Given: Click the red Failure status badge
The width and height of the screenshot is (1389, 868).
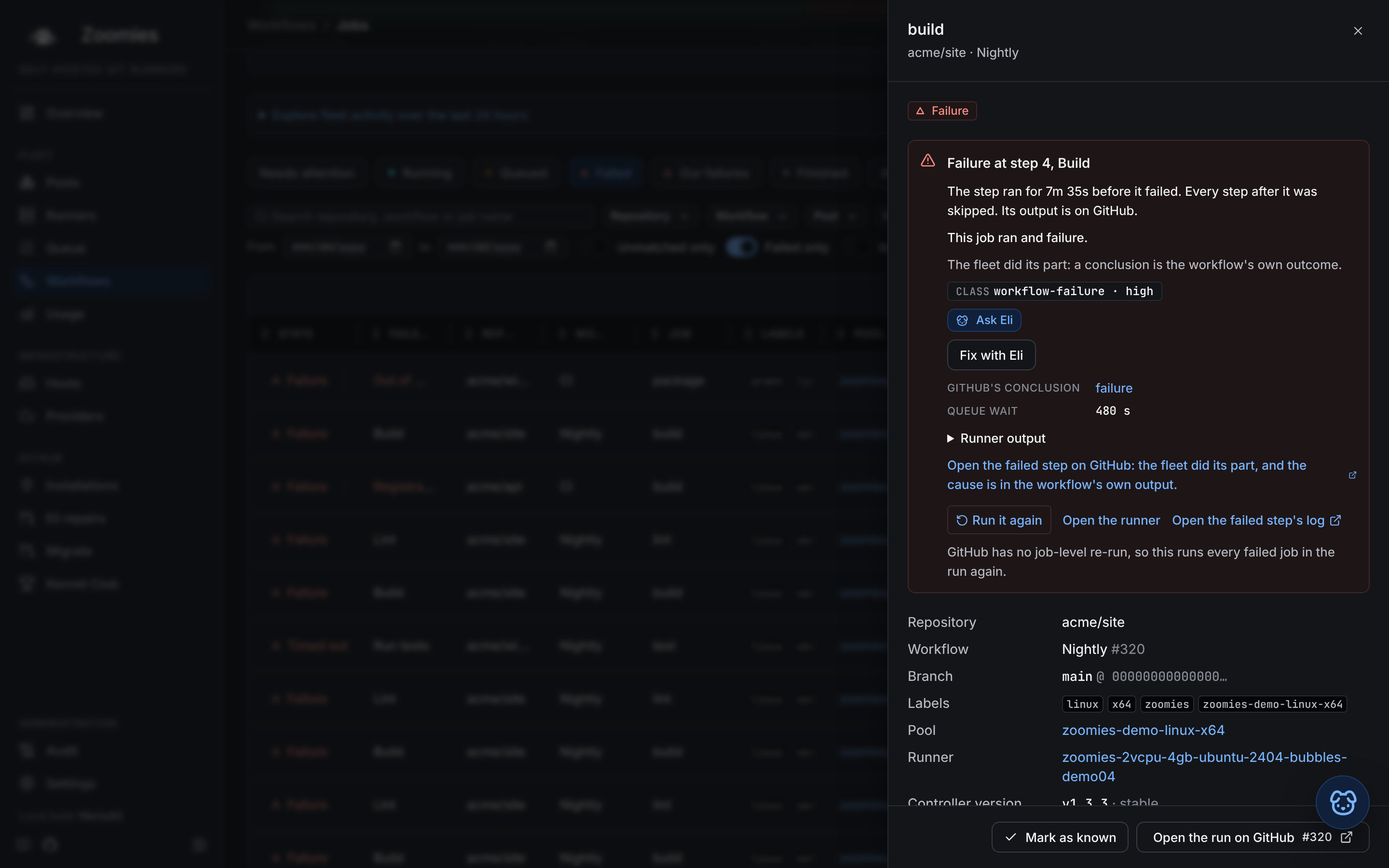Looking at the screenshot, I should (x=942, y=111).
